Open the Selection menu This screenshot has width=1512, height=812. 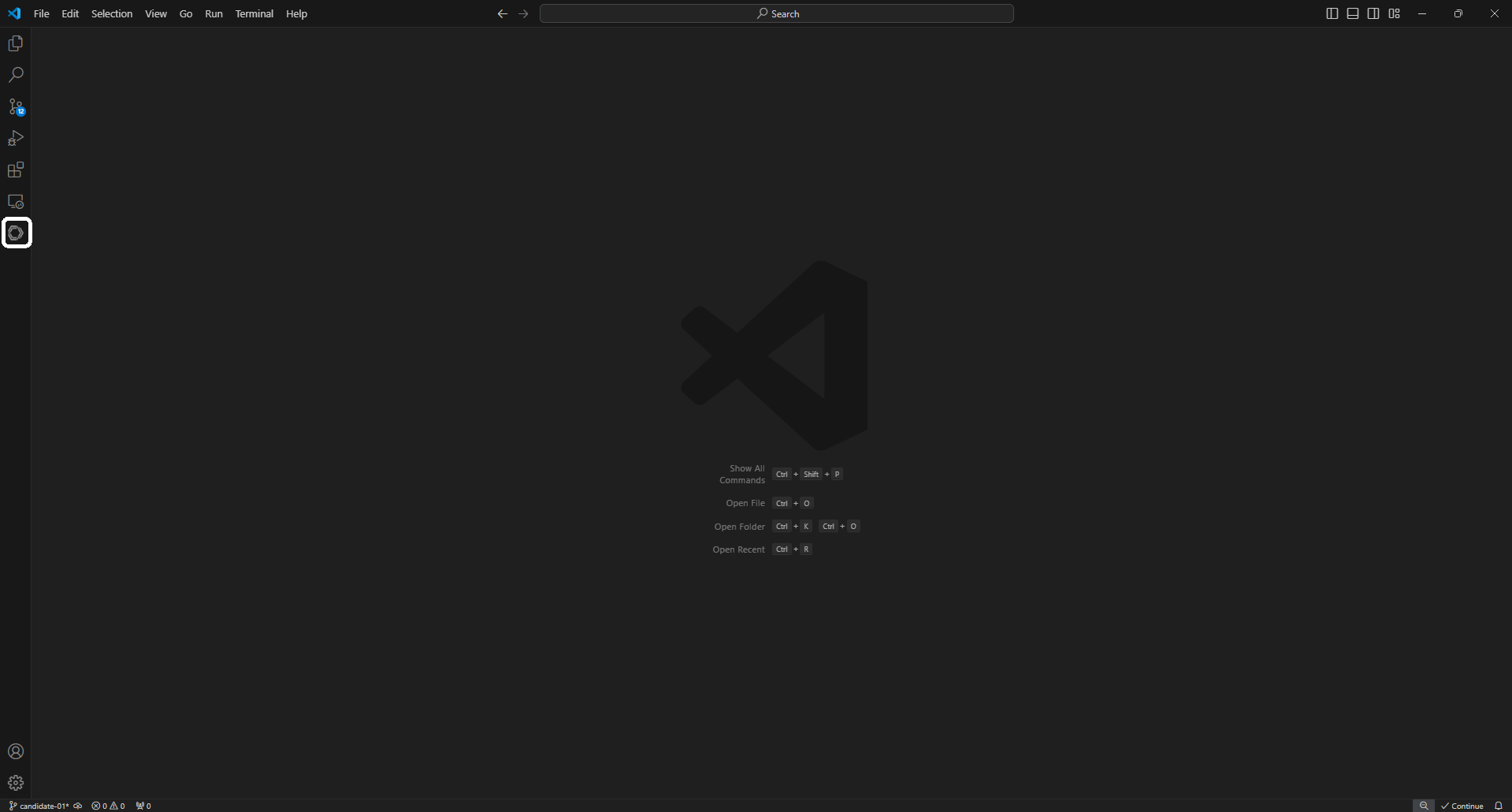(112, 13)
